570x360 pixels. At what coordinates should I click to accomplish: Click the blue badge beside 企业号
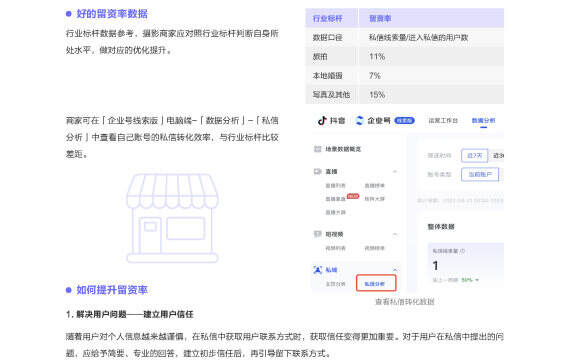(404, 120)
